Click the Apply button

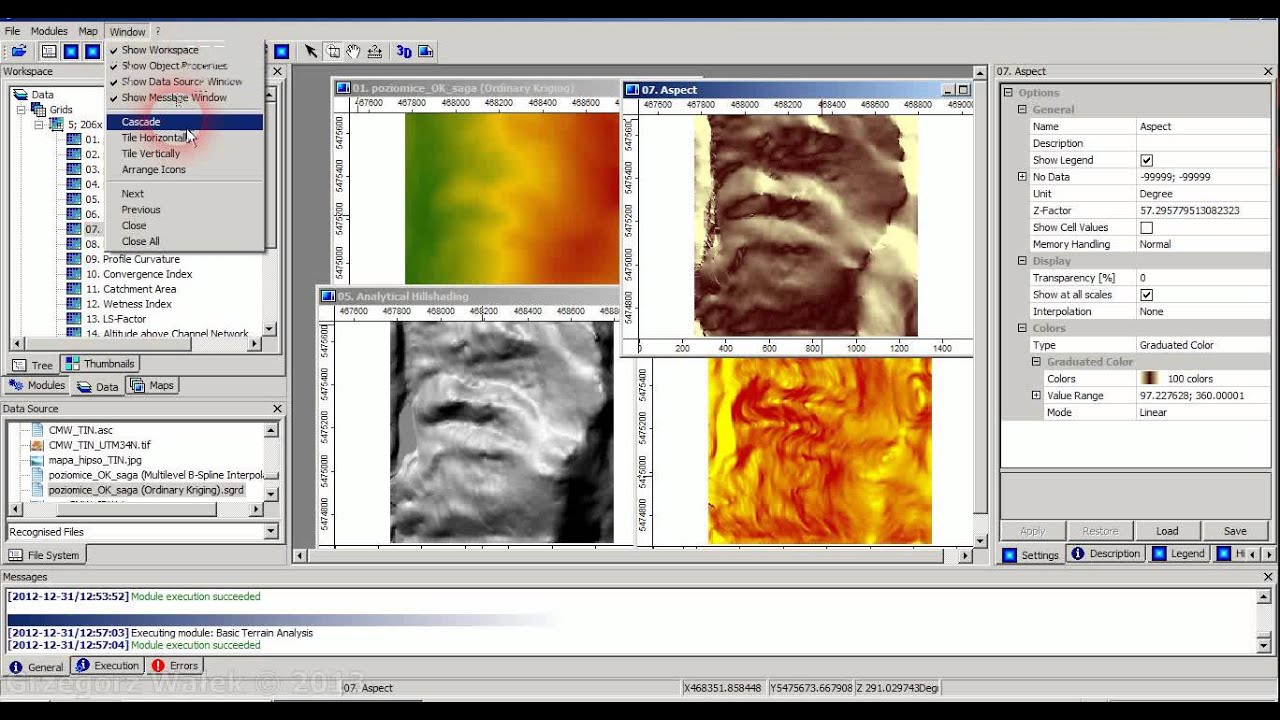tap(1032, 531)
